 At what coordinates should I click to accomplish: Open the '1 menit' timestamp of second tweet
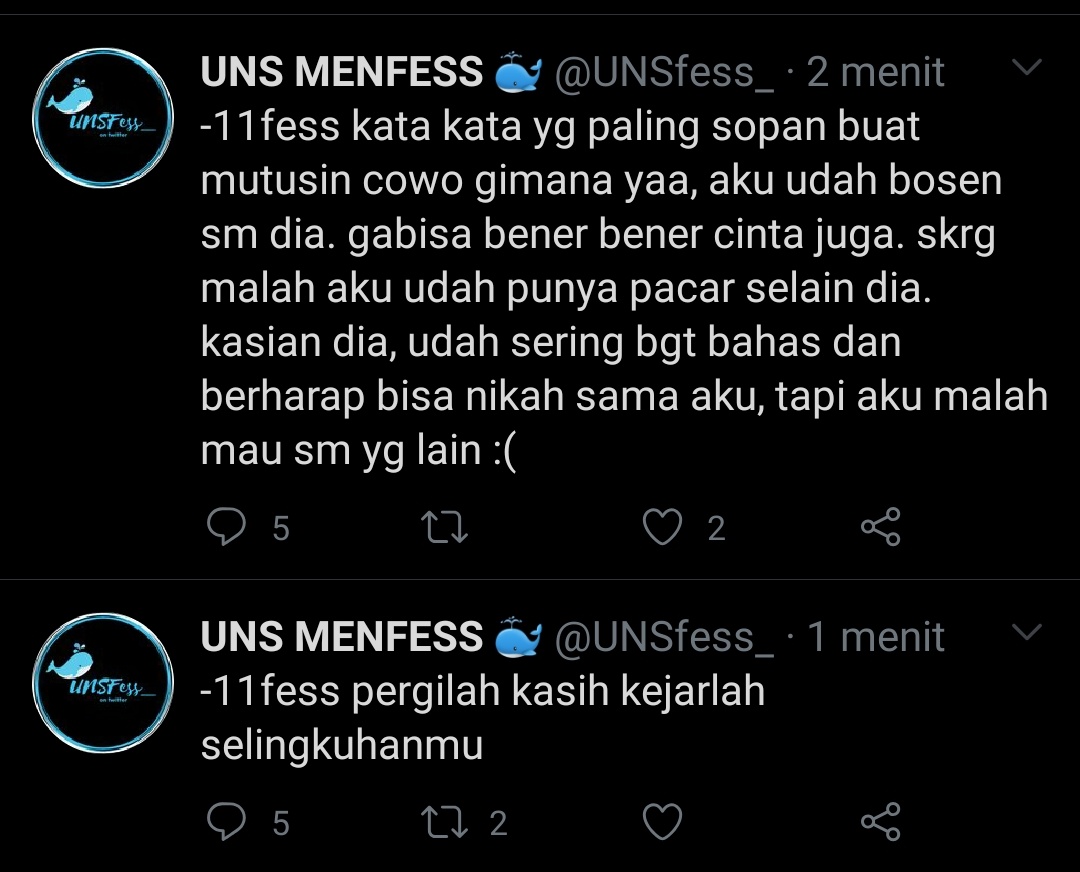tap(875, 636)
